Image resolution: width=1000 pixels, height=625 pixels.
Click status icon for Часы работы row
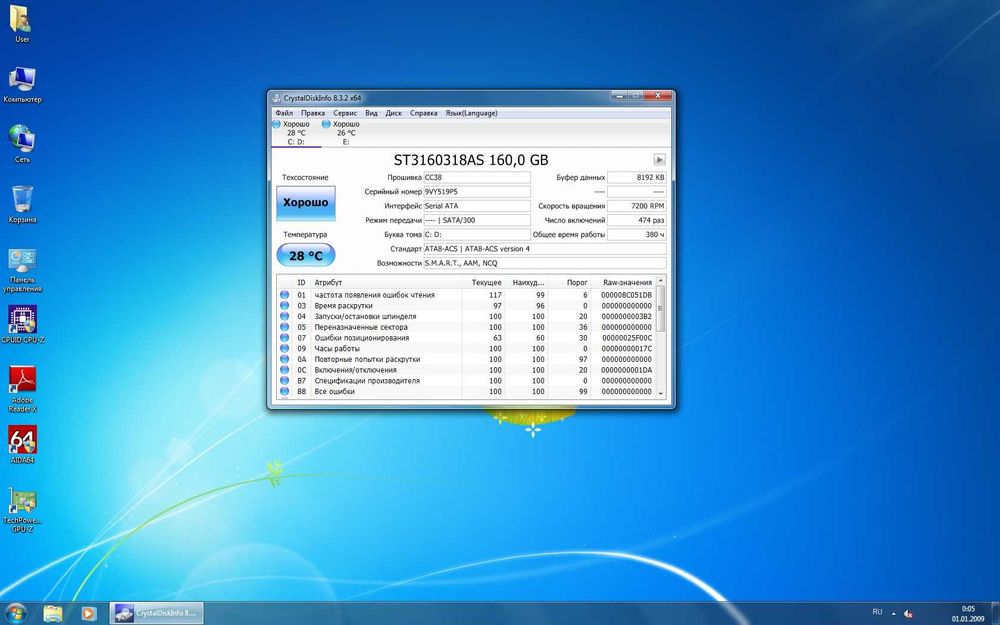284,349
